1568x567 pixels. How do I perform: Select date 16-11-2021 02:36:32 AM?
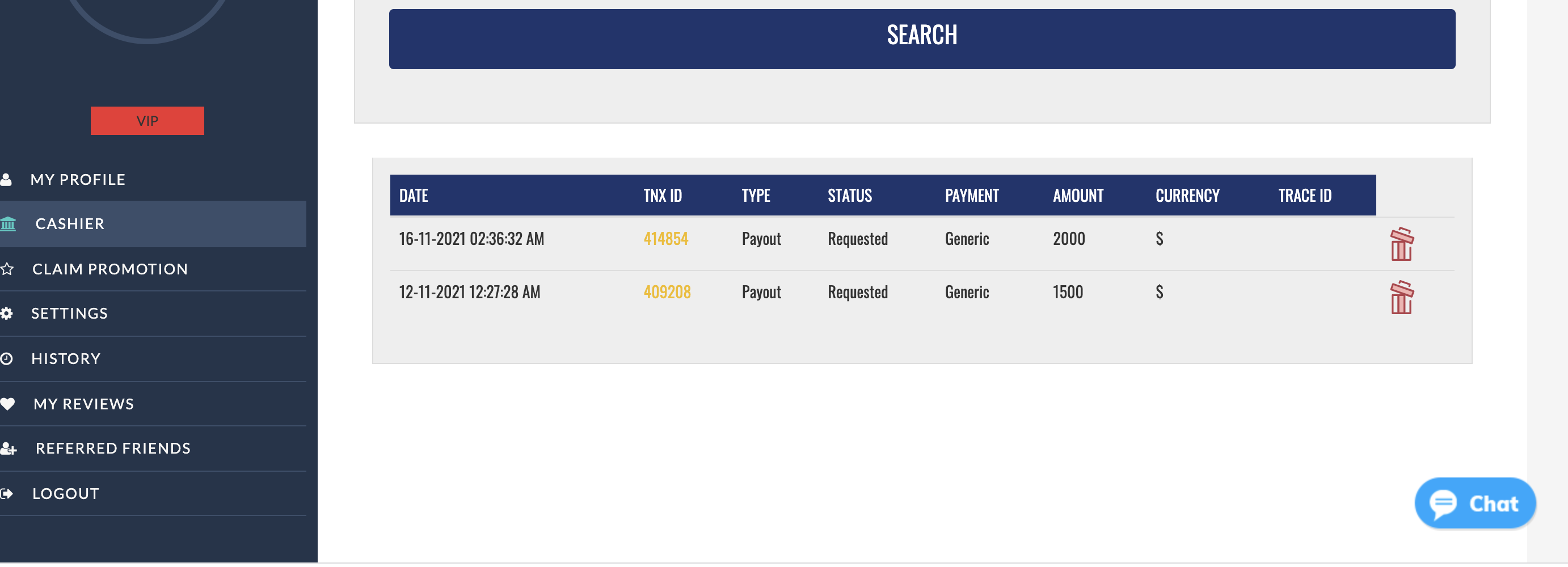(x=471, y=239)
